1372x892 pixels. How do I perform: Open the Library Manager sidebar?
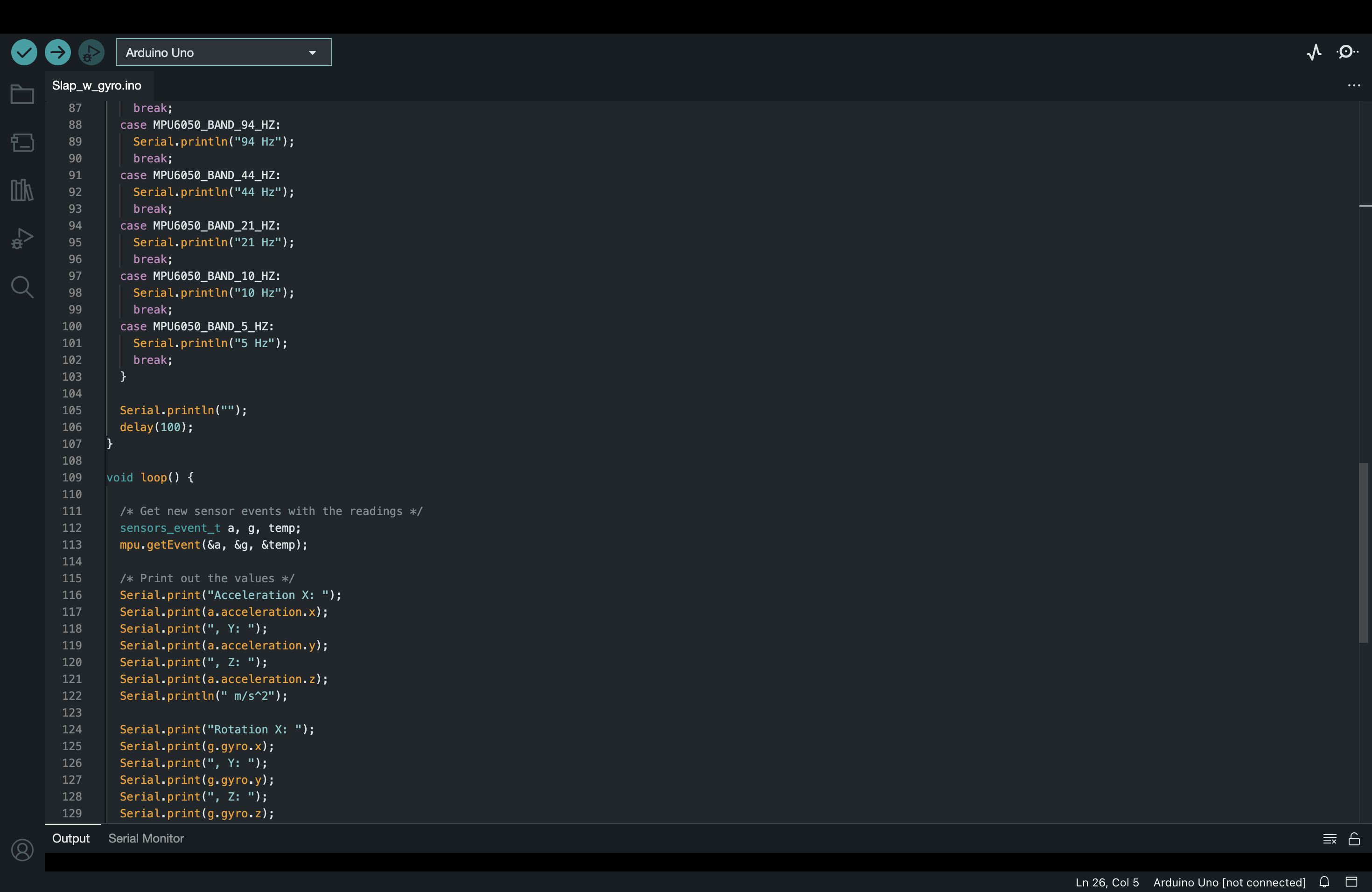click(22, 190)
